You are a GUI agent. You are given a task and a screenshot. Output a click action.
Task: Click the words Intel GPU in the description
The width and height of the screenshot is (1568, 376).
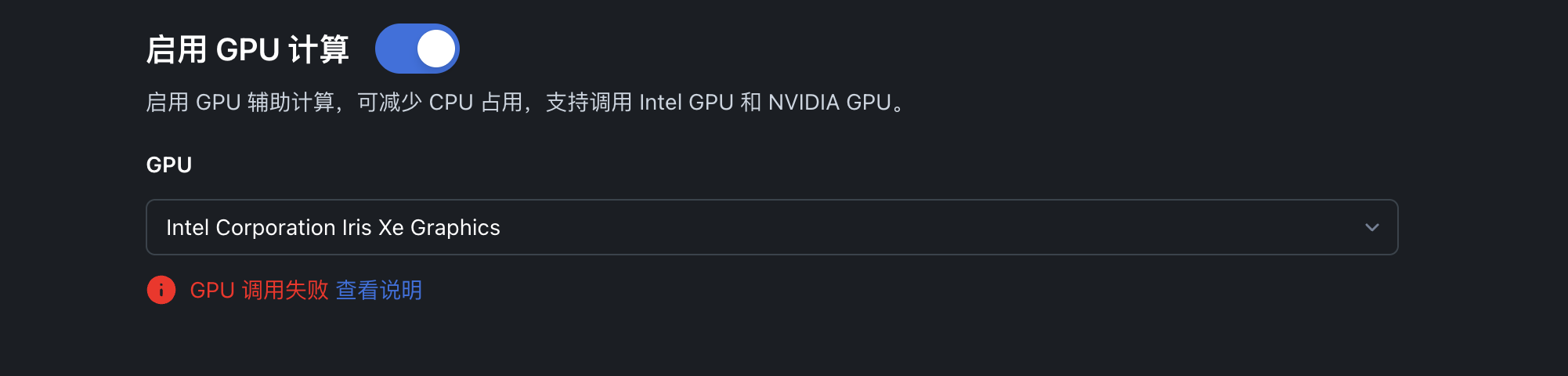click(686, 103)
